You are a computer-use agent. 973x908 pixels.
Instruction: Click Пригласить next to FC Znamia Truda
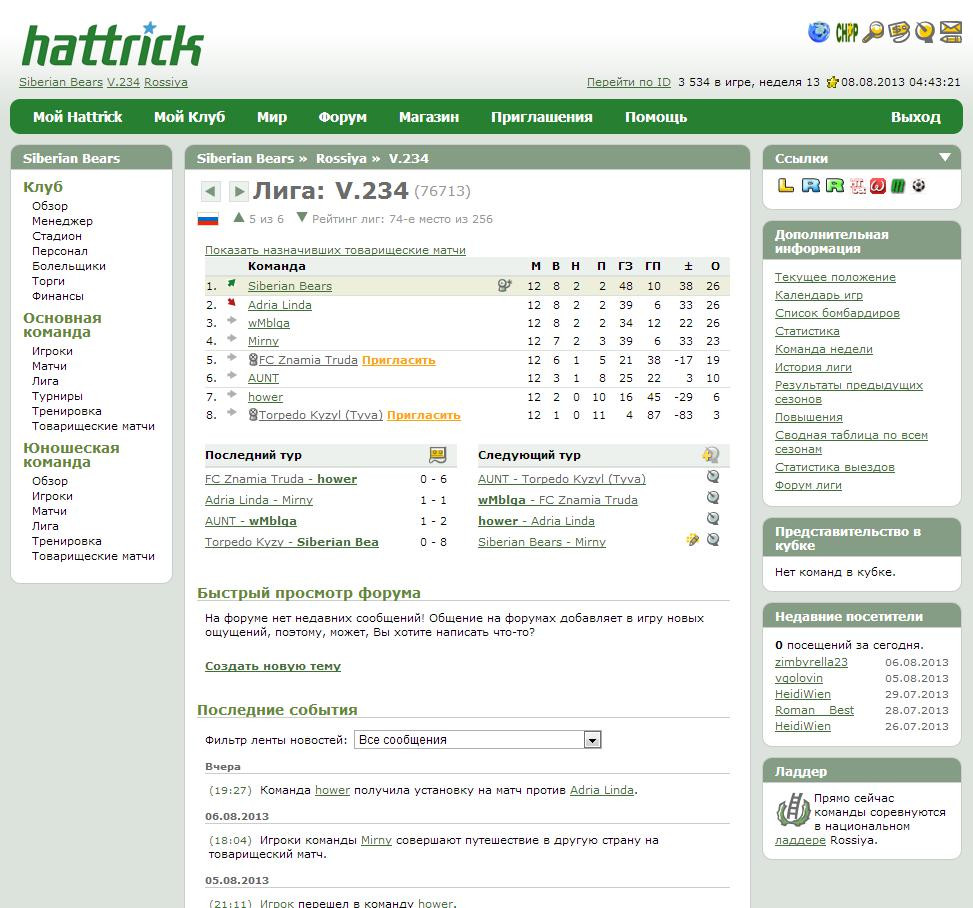(398, 360)
